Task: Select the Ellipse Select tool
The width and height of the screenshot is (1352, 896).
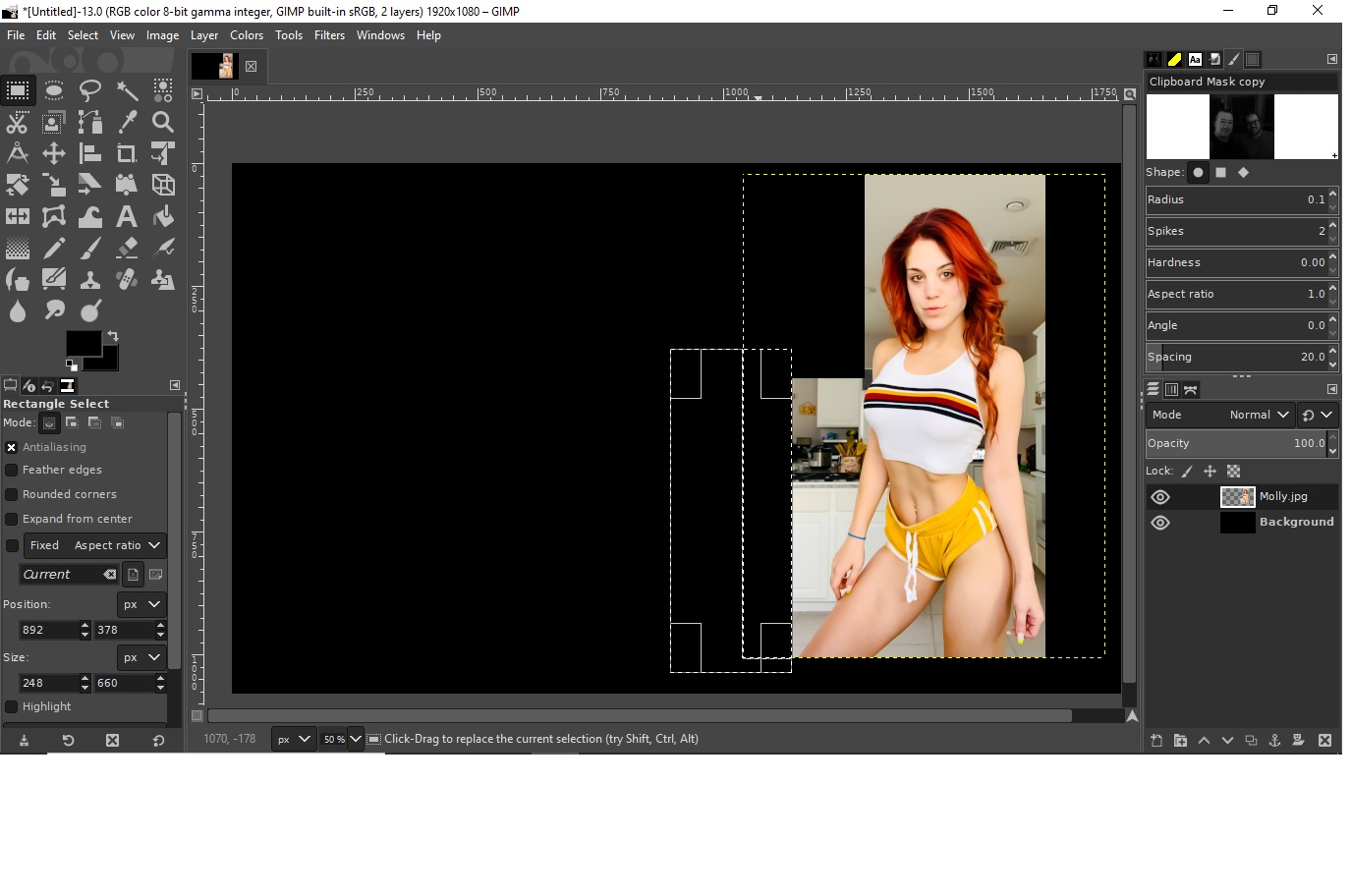Action: click(x=54, y=90)
